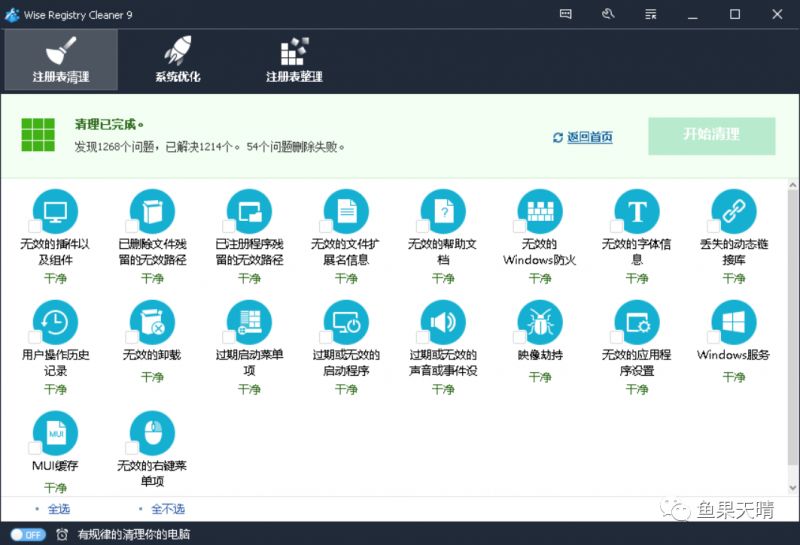This screenshot has width=800, height=545.
Task: Tick the 用户操作历史记录 checkbox
Action: click(35, 337)
